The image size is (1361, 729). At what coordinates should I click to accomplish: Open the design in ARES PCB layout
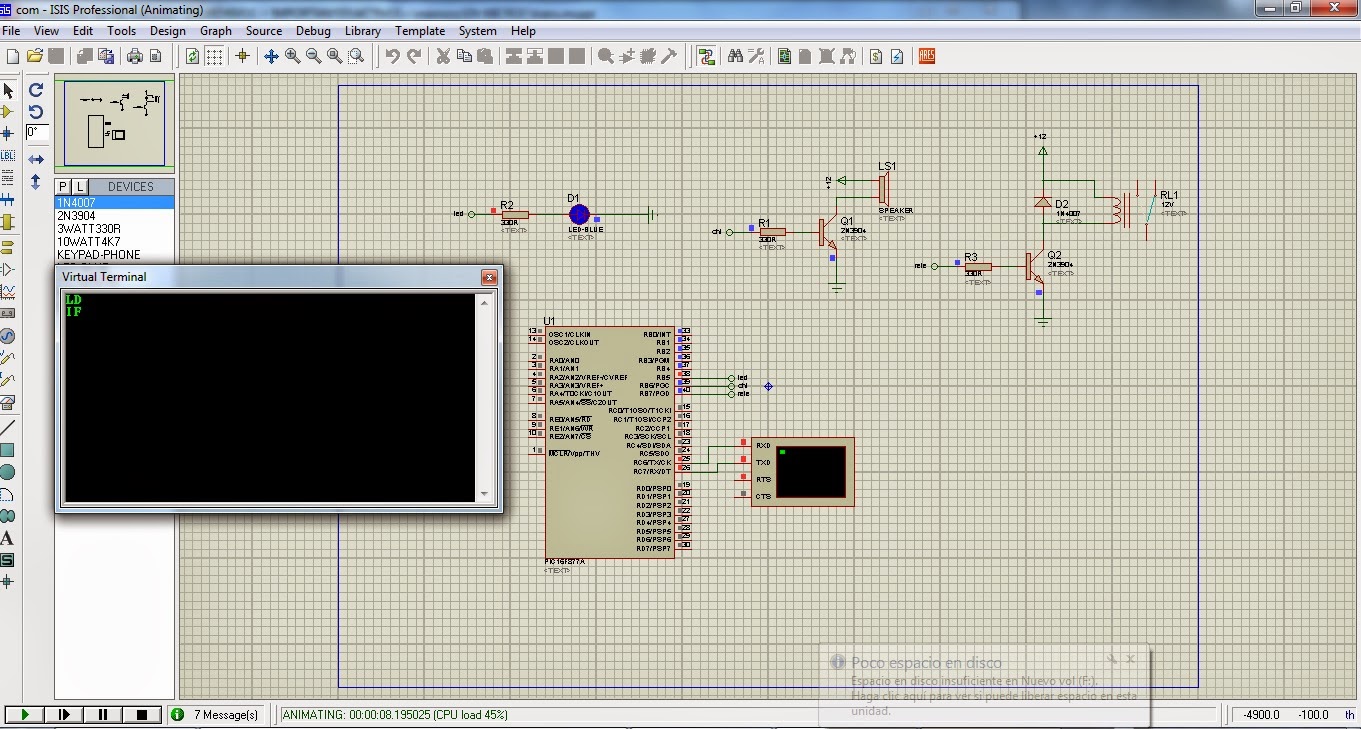pyautogui.click(x=925, y=57)
